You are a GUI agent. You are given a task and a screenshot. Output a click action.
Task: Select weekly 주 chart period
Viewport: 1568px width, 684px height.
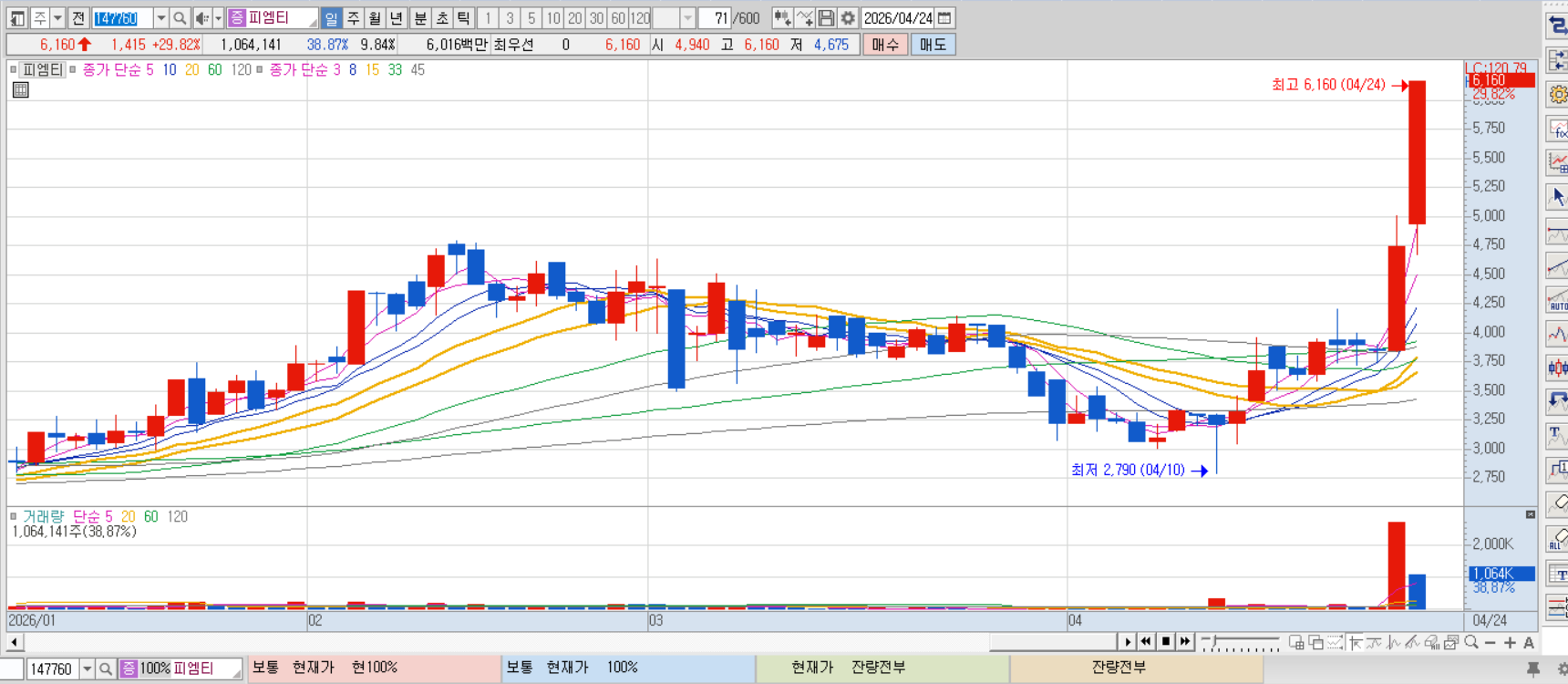pos(353,18)
